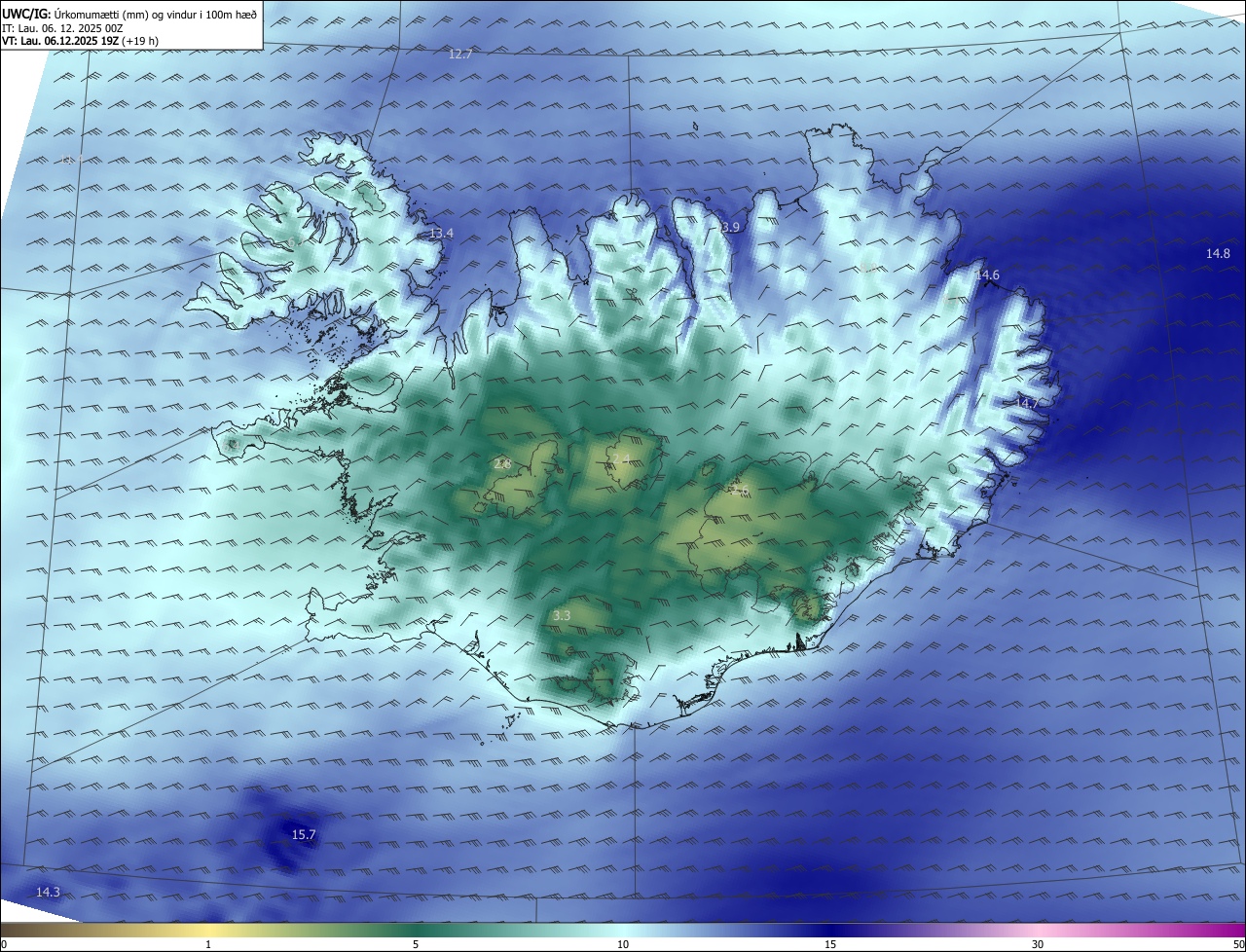Screen dimensions: 1246x952
Task: Click the 14.7 value label on the east fjords
Action: [1026, 403]
